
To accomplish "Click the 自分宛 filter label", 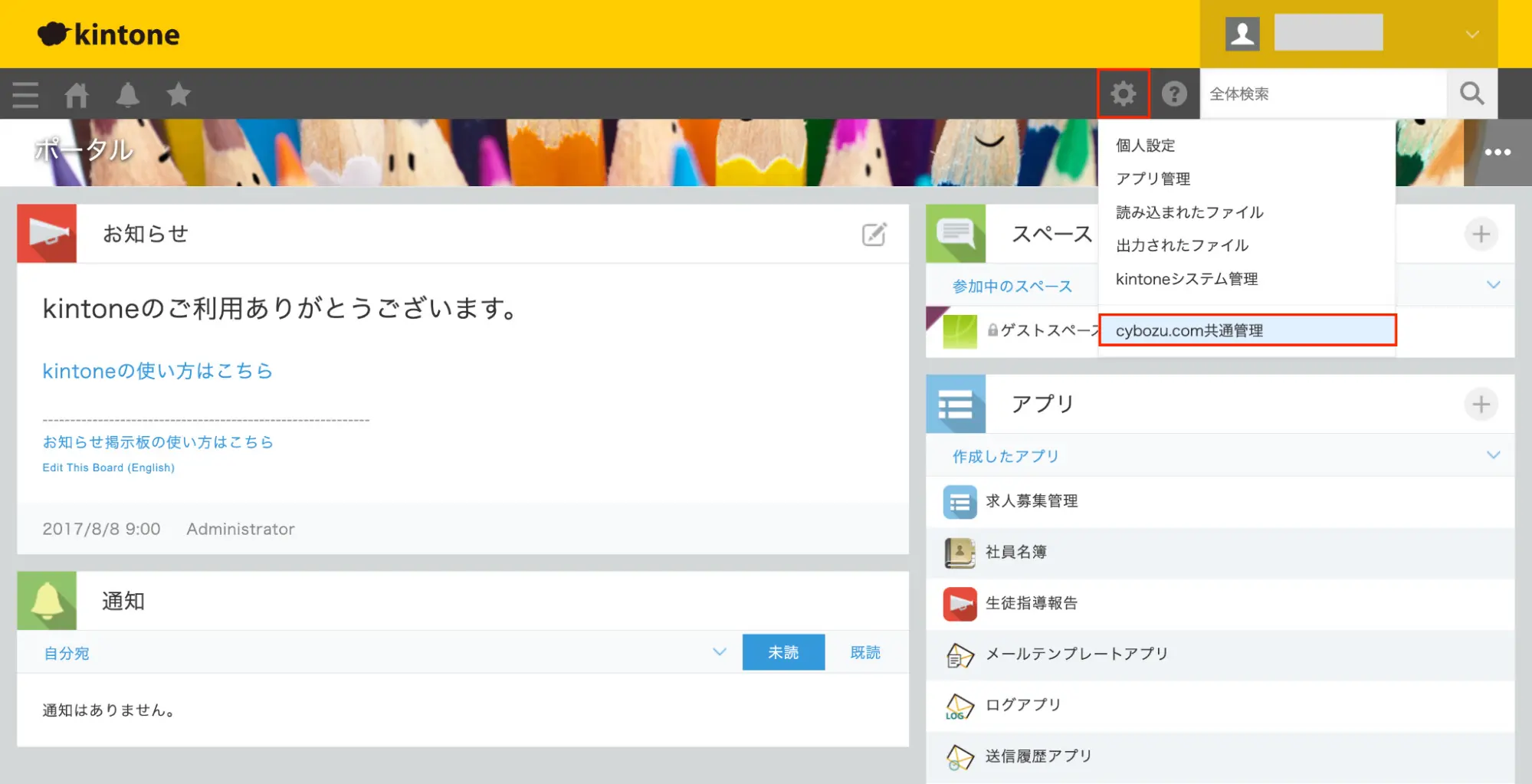I will point(67,653).
